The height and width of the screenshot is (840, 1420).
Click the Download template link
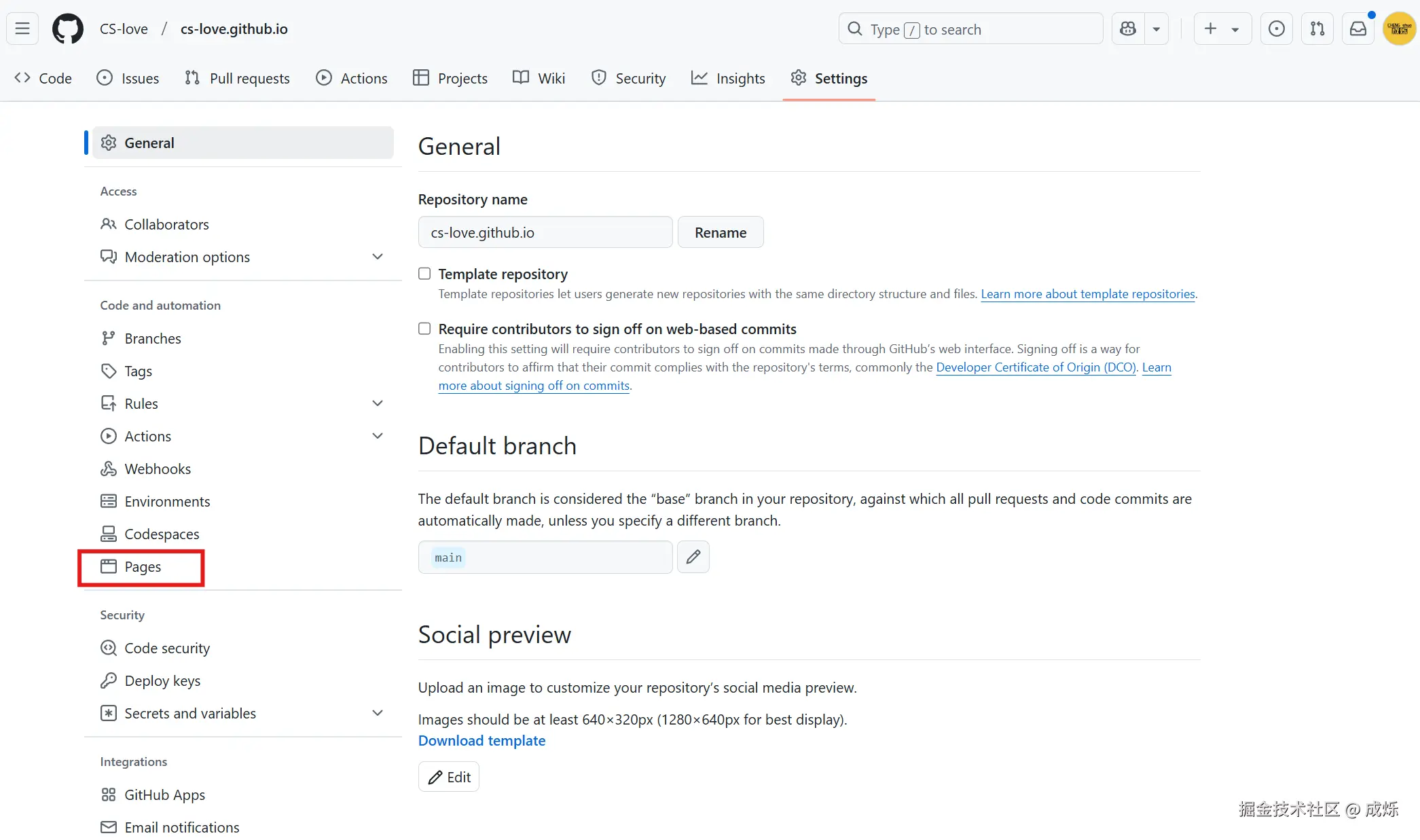click(481, 740)
